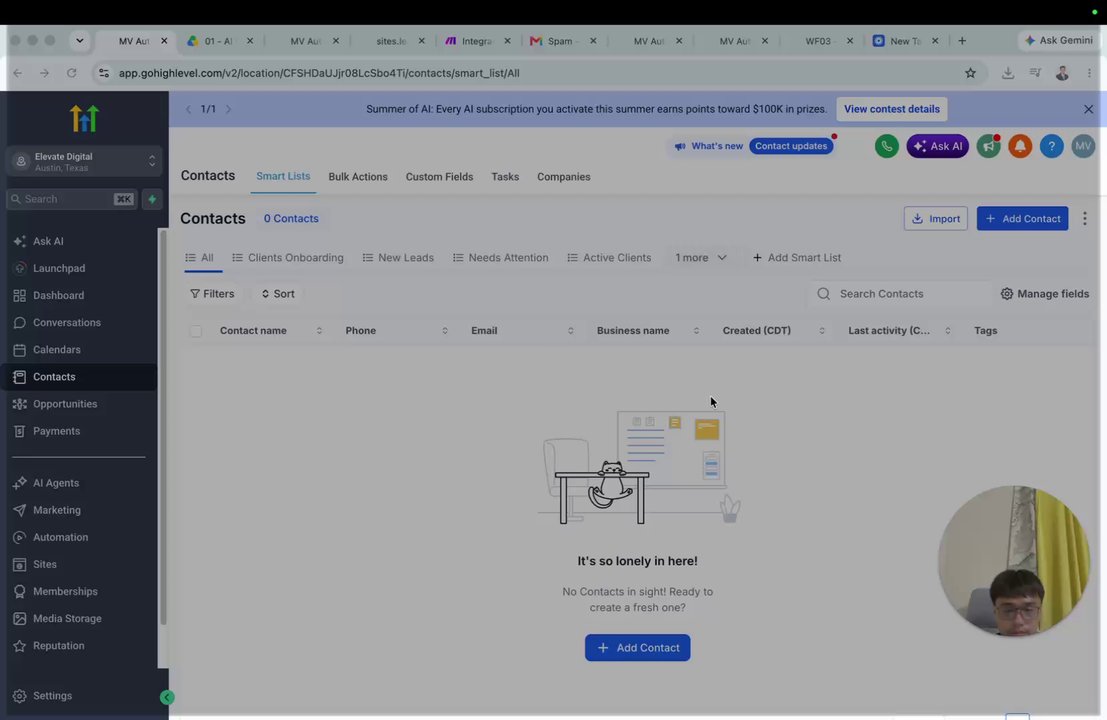The width and height of the screenshot is (1107, 720).
Task: Expand the 1 more smart lists dropdown
Action: tap(700, 258)
